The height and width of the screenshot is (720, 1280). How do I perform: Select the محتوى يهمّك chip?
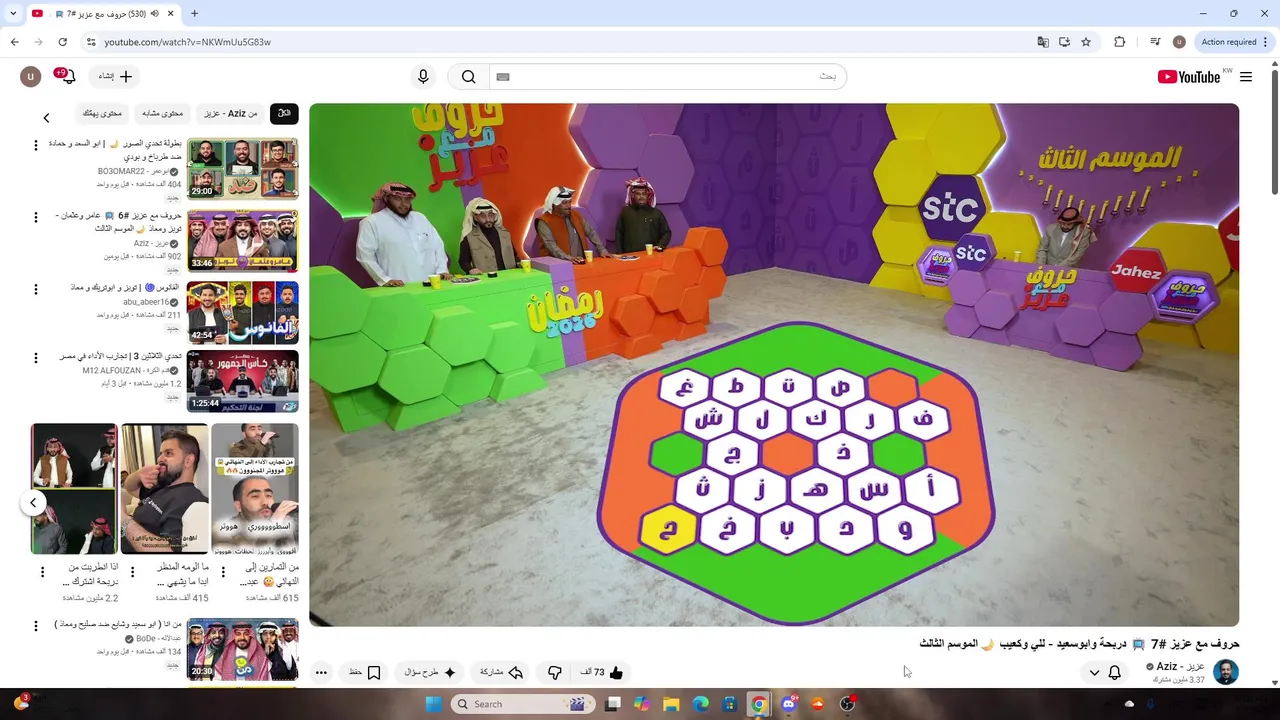click(x=102, y=113)
